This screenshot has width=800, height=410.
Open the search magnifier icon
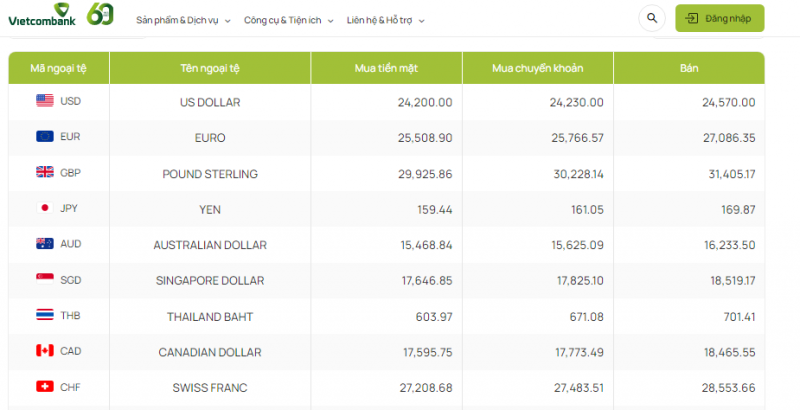pos(652,18)
